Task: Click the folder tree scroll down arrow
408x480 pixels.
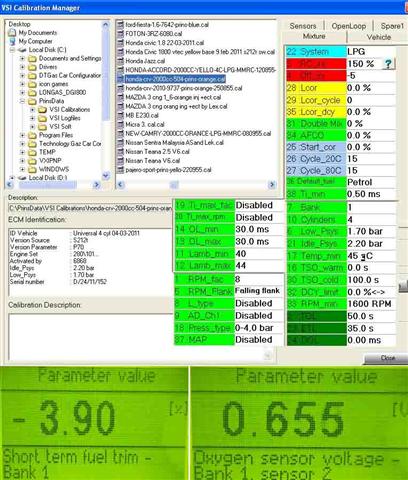Action: [x=106, y=175]
